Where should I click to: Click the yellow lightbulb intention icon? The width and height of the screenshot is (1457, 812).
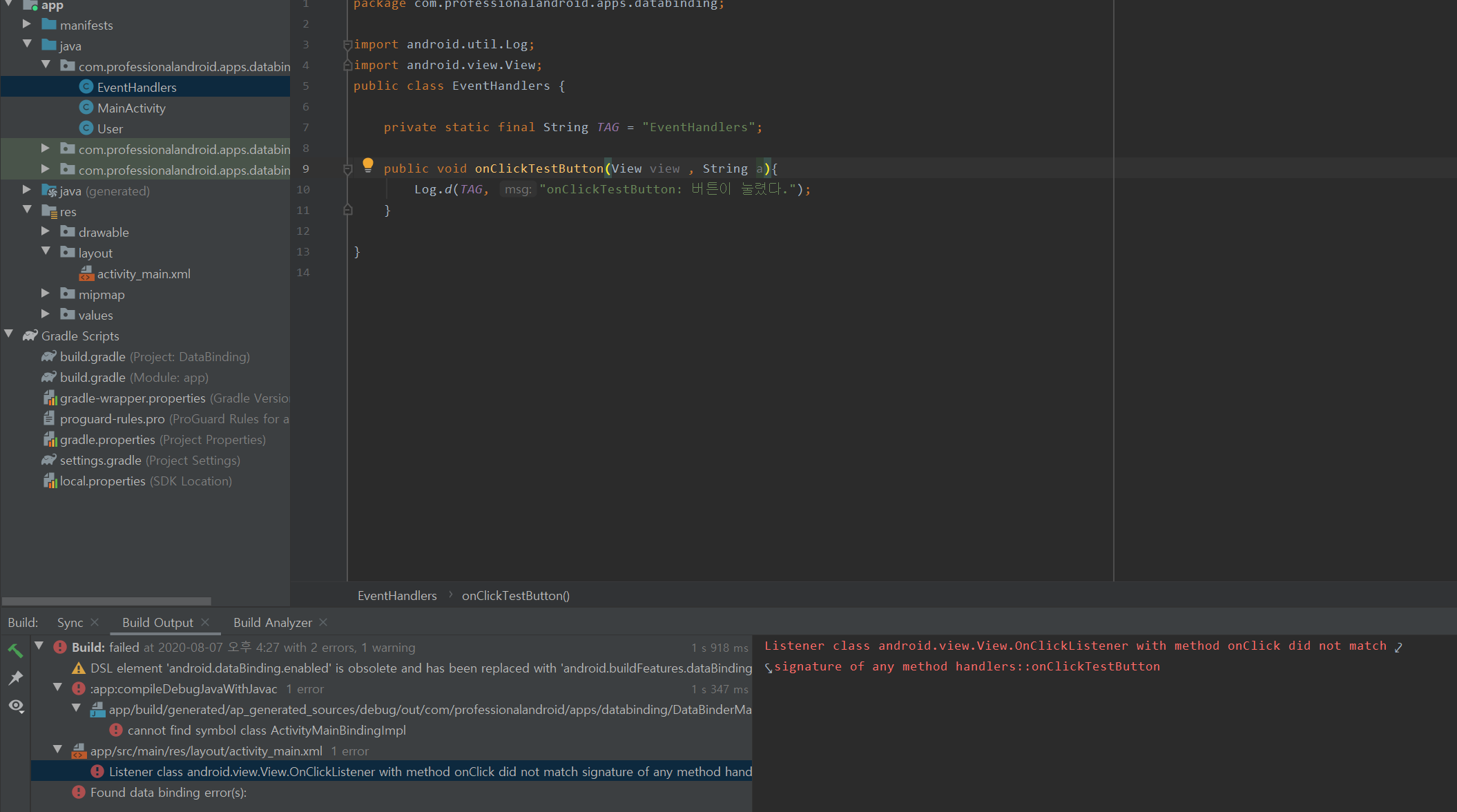[x=368, y=164]
